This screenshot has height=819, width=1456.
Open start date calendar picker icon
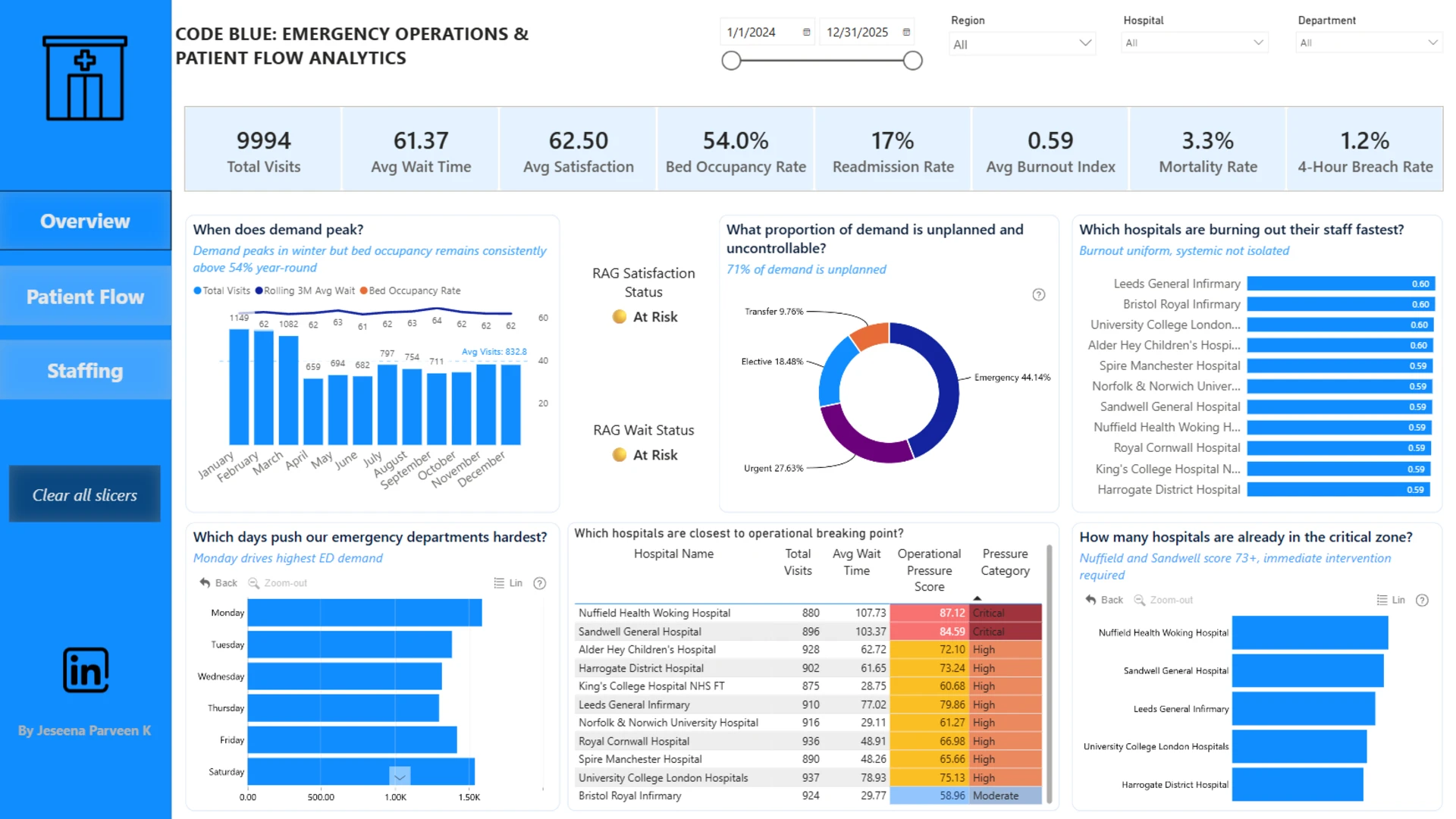click(x=806, y=33)
